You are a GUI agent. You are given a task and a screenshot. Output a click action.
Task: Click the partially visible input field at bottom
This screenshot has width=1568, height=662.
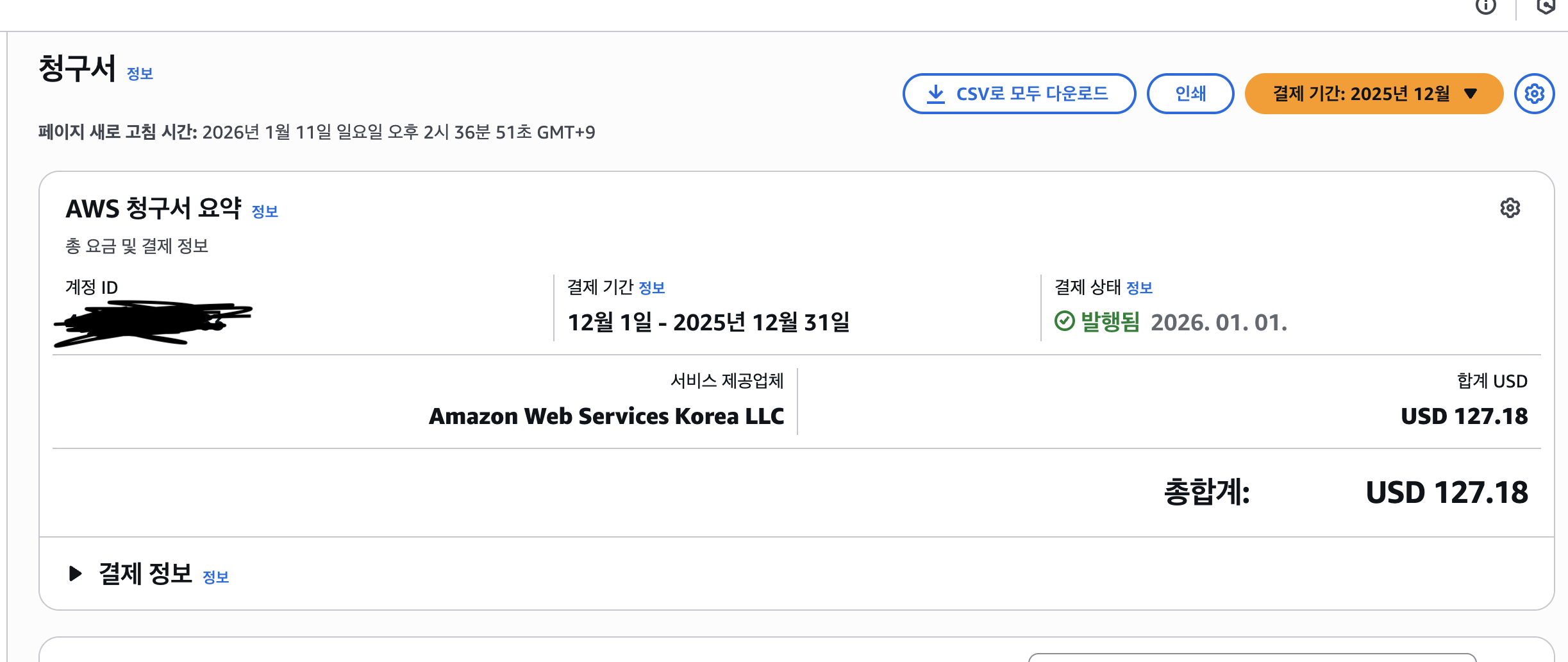tap(1251, 658)
